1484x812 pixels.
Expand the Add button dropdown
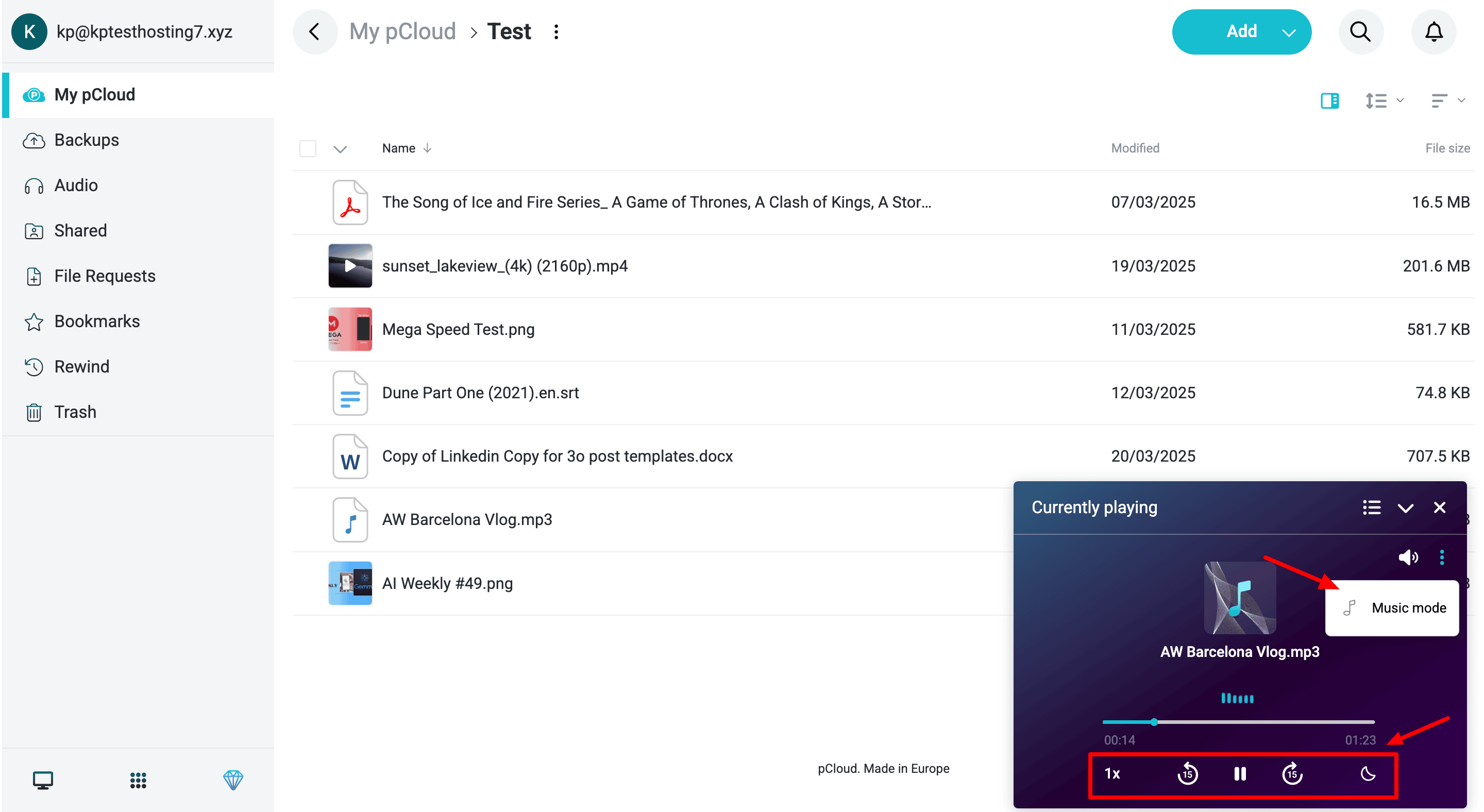click(1289, 32)
